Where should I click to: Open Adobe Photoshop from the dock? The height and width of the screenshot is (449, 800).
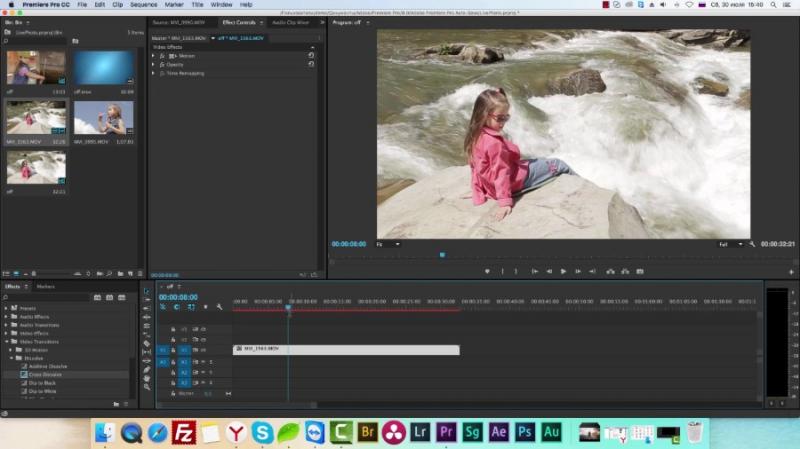(524, 432)
